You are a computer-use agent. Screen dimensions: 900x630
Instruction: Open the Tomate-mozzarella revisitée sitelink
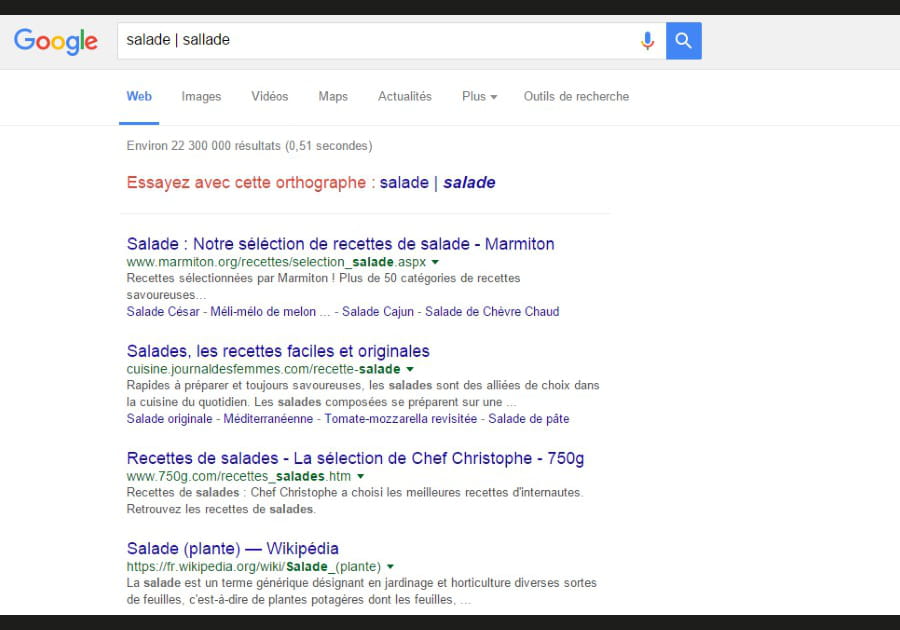coord(401,419)
